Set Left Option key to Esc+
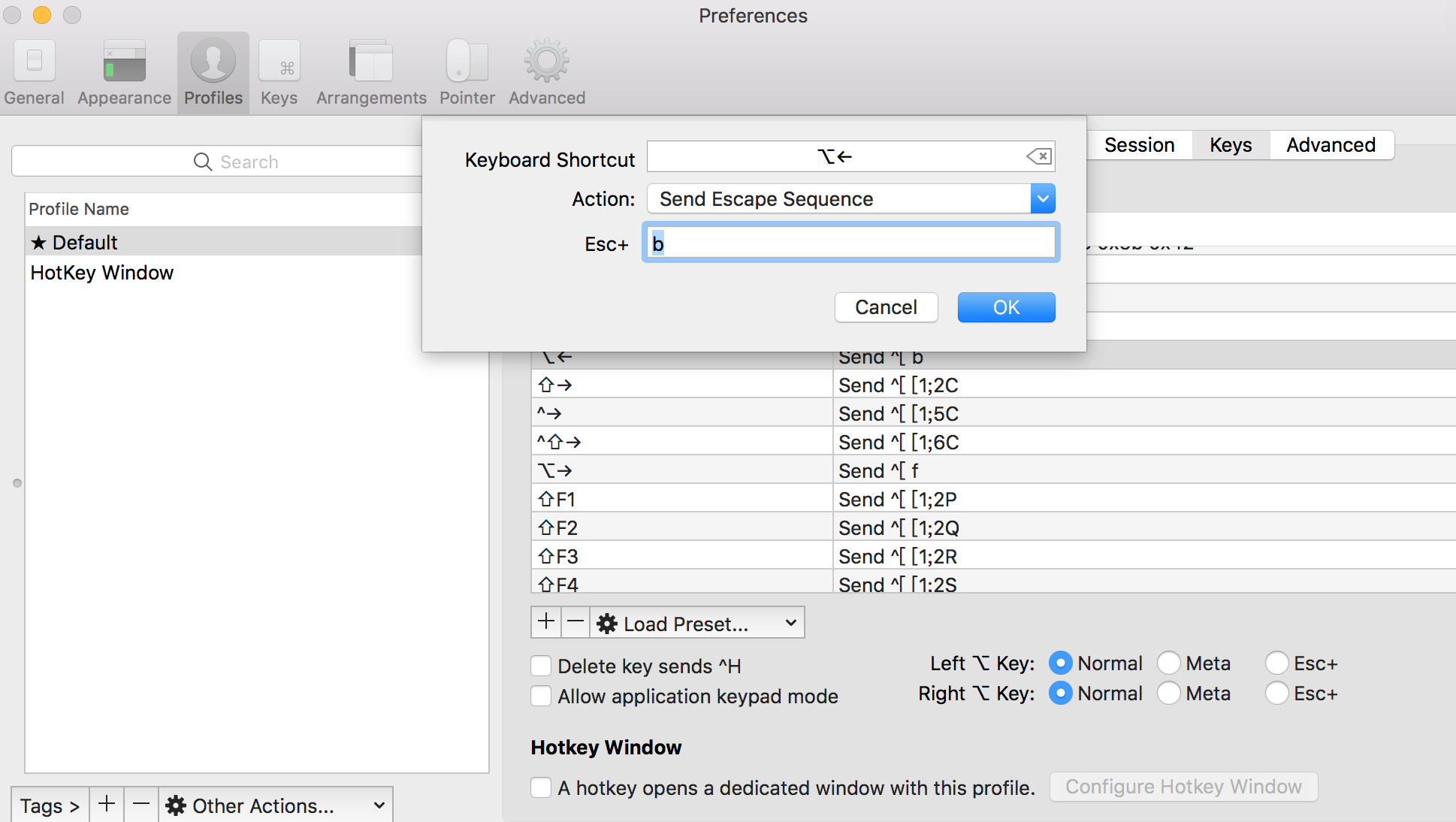This screenshot has height=822, width=1456. 1276,663
